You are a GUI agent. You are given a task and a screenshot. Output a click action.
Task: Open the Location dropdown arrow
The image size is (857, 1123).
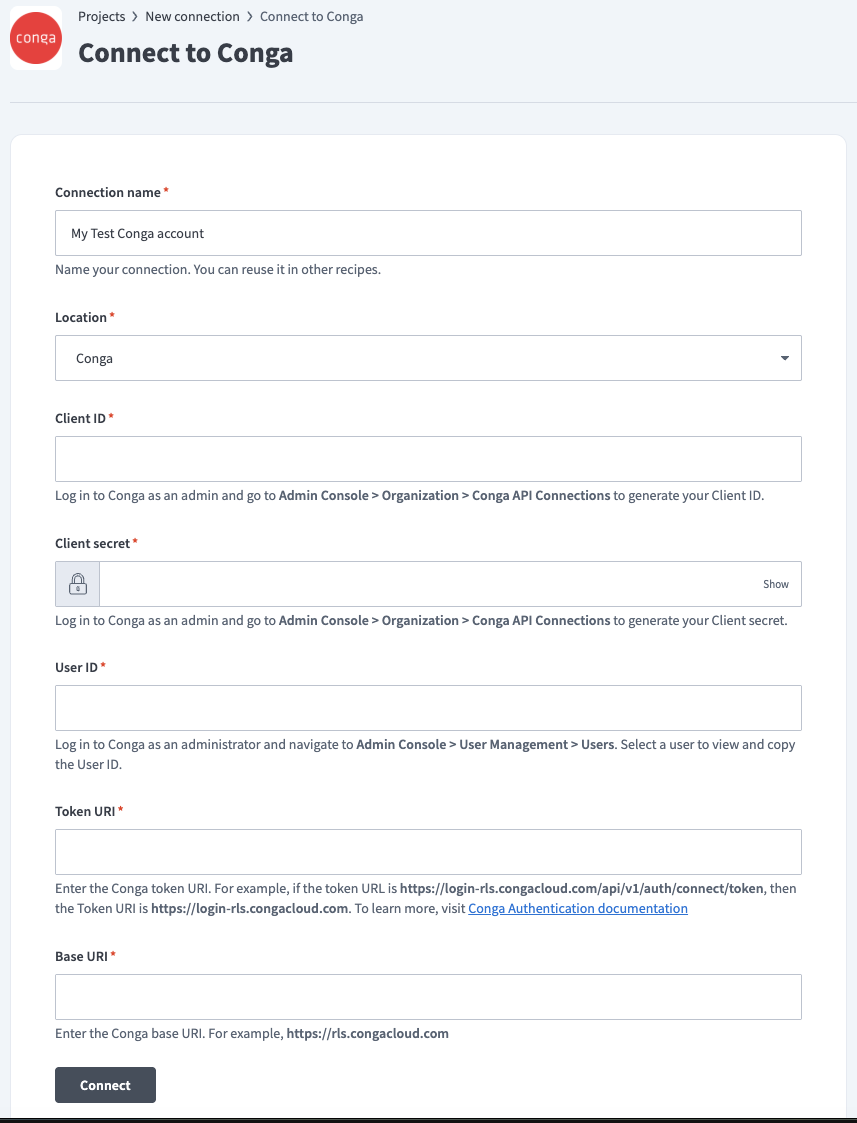click(784, 358)
